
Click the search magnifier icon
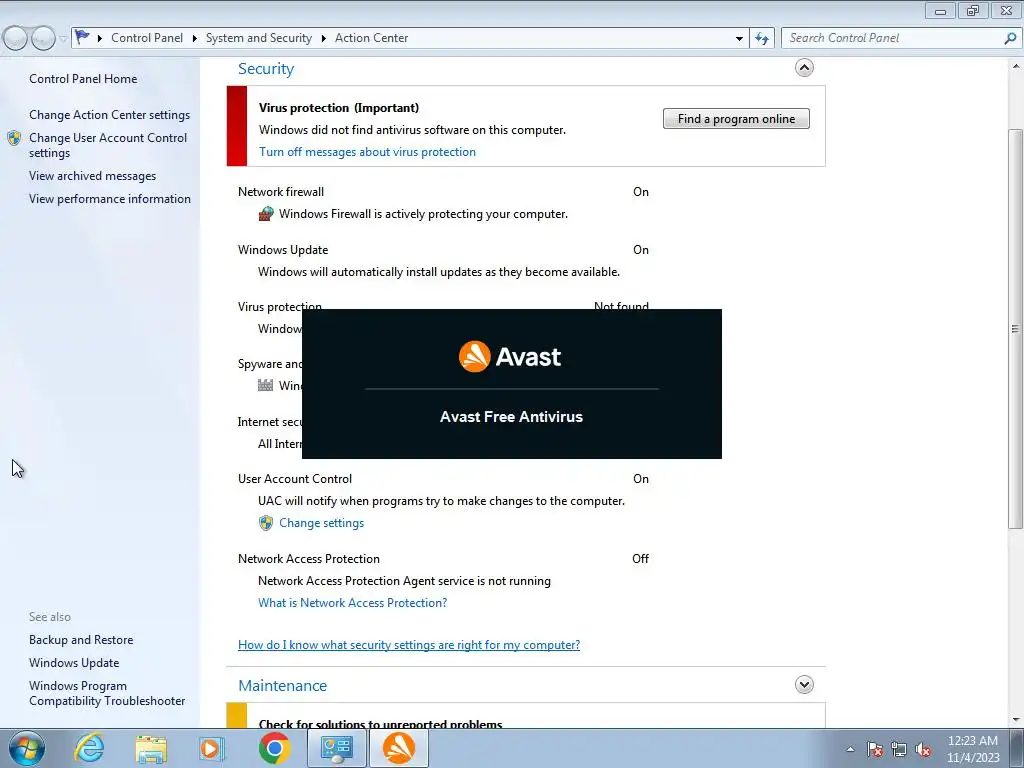click(1010, 39)
